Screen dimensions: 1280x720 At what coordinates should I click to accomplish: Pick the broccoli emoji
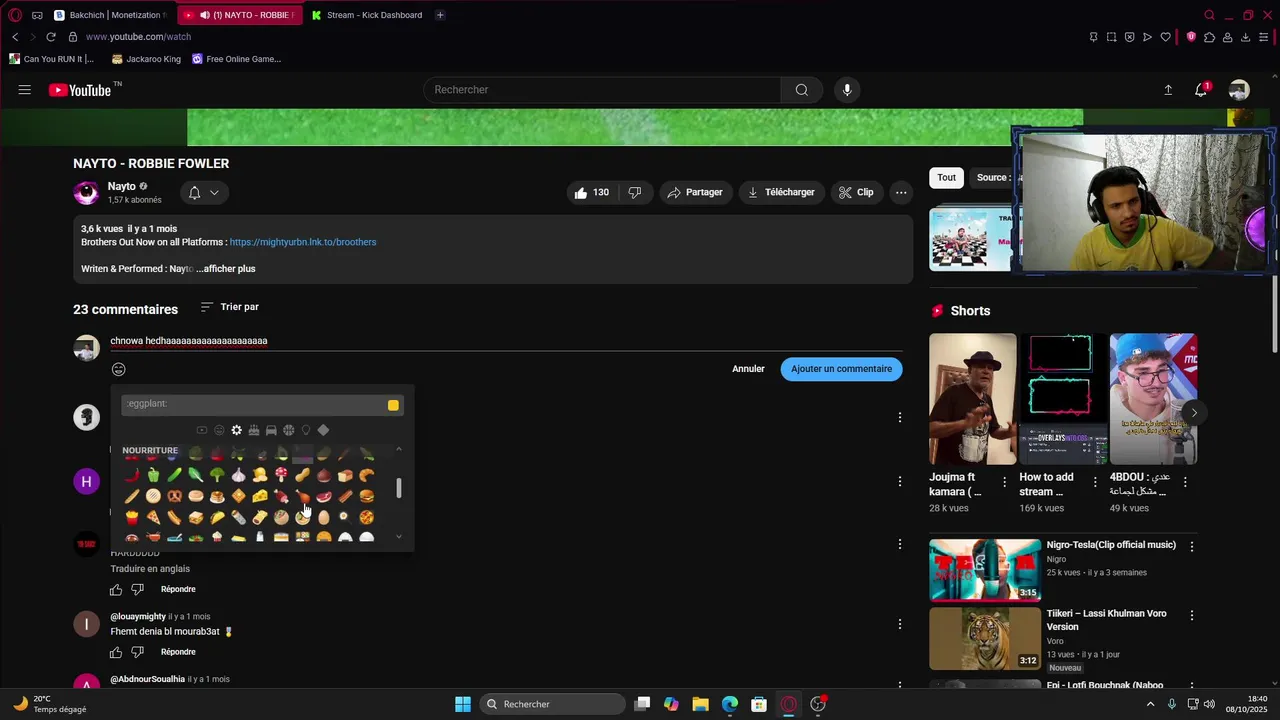[217, 475]
